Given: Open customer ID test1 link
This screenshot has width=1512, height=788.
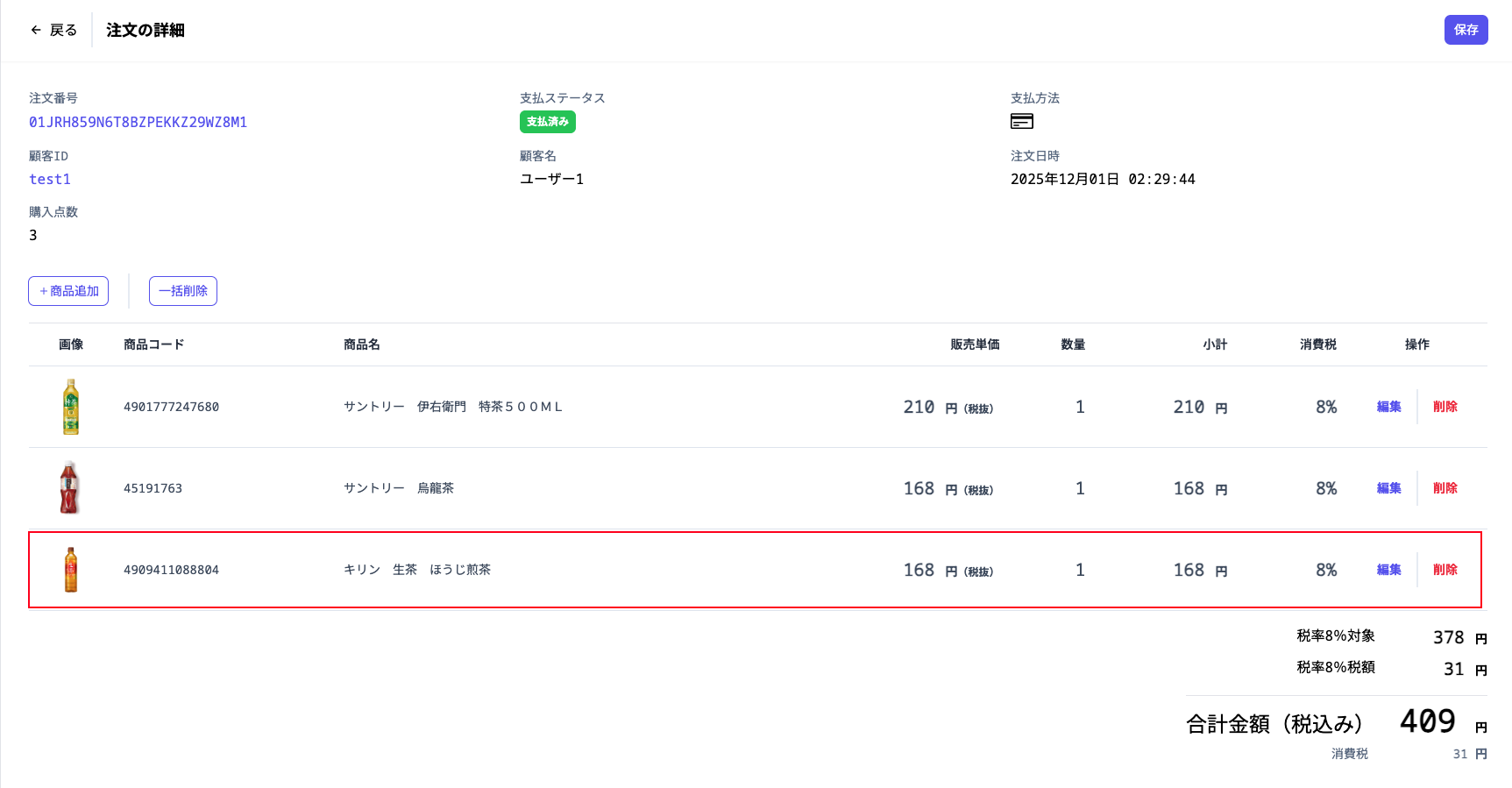Looking at the screenshot, I should coord(49,179).
